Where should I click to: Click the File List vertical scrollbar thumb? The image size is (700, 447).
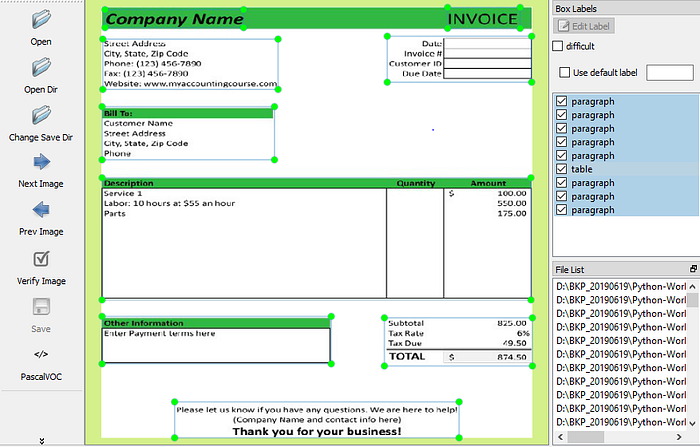tap(692, 300)
